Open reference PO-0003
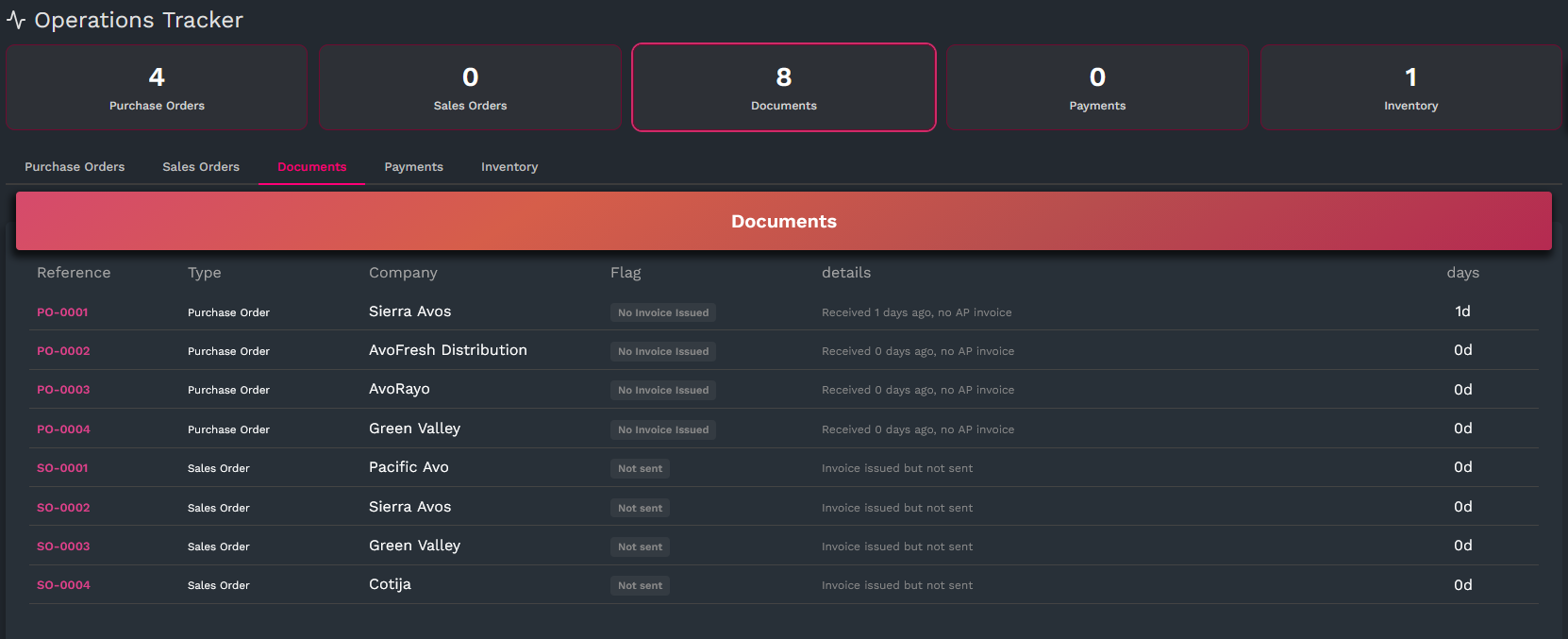 (63, 390)
